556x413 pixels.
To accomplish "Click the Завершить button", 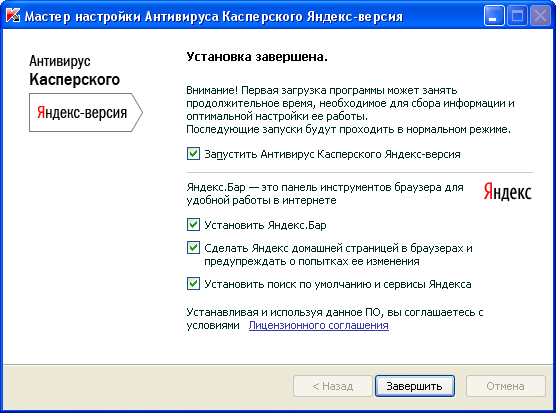I will click(415, 386).
